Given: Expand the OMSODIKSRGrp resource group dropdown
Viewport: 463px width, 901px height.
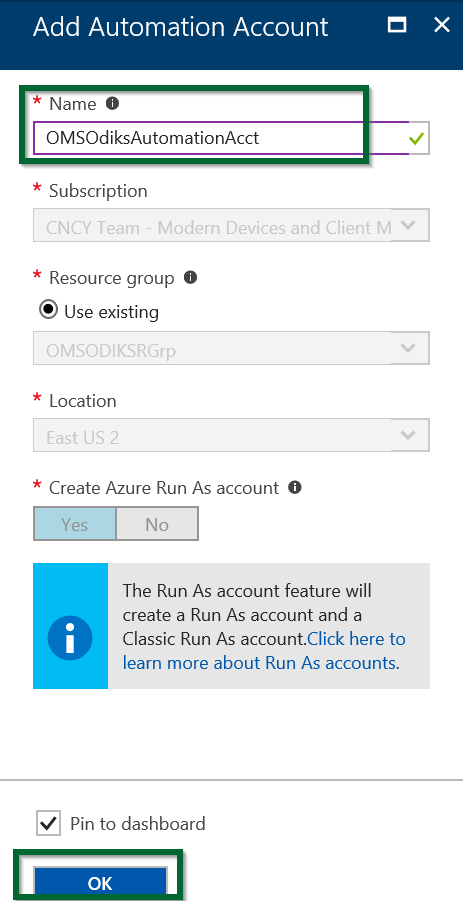Looking at the screenshot, I should click(231, 348).
